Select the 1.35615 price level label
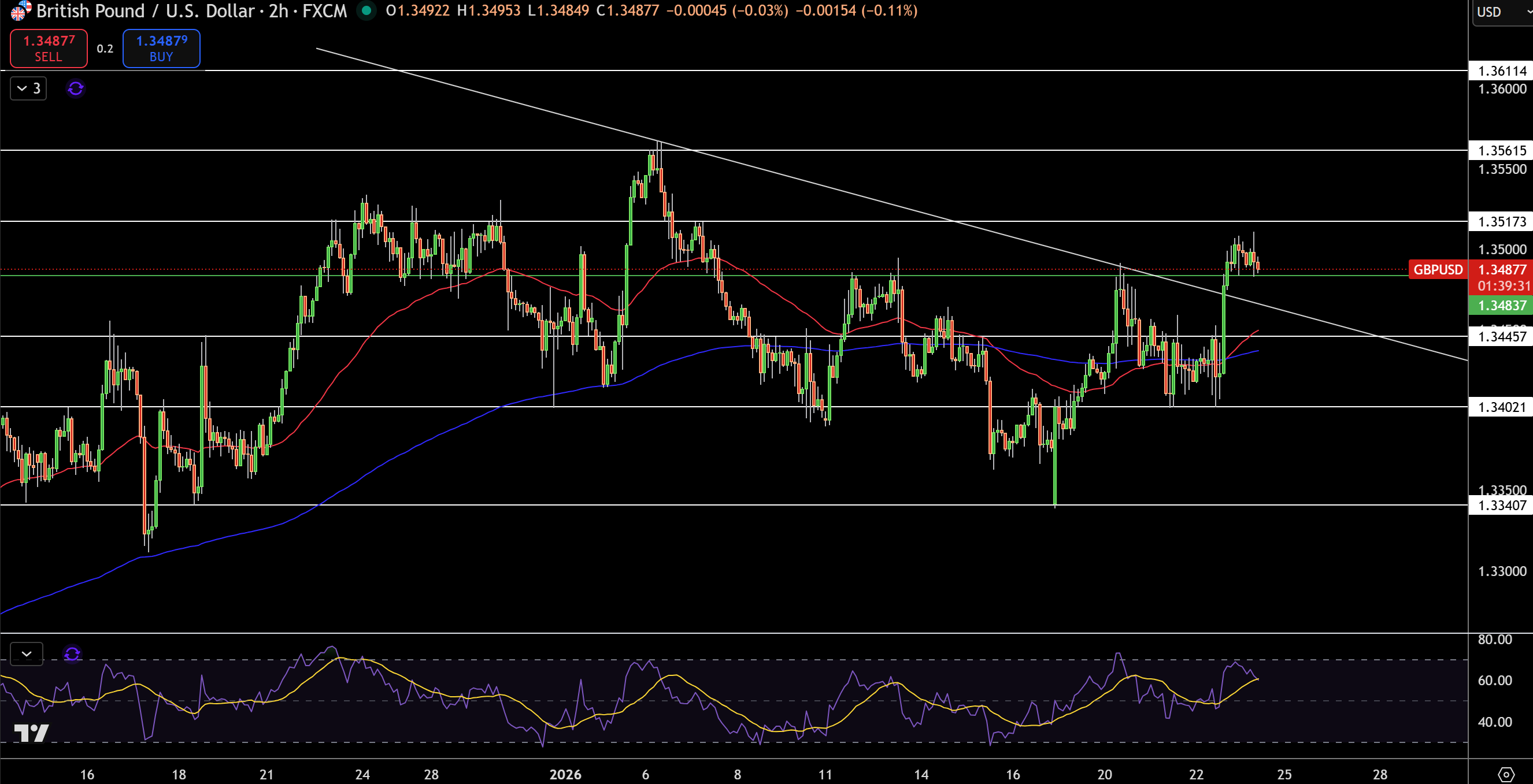The image size is (1533, 784). click(1501, 150)
